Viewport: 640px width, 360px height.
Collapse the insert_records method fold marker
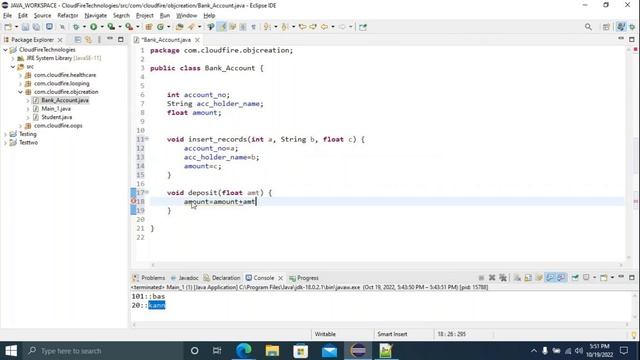147,139
